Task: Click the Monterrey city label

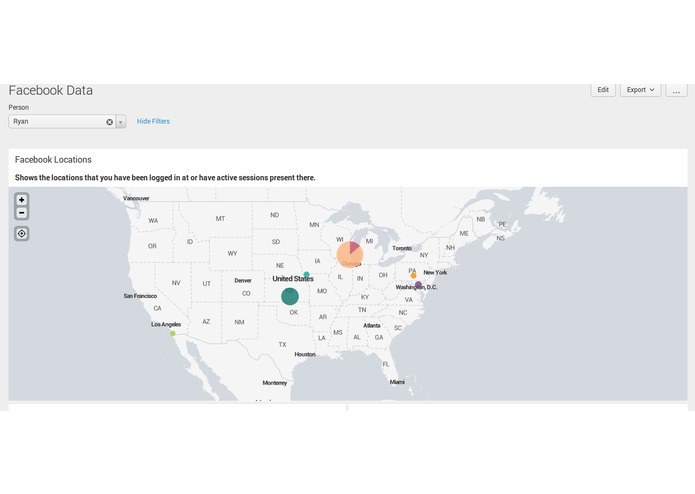Action: click(x=275, y=383)
